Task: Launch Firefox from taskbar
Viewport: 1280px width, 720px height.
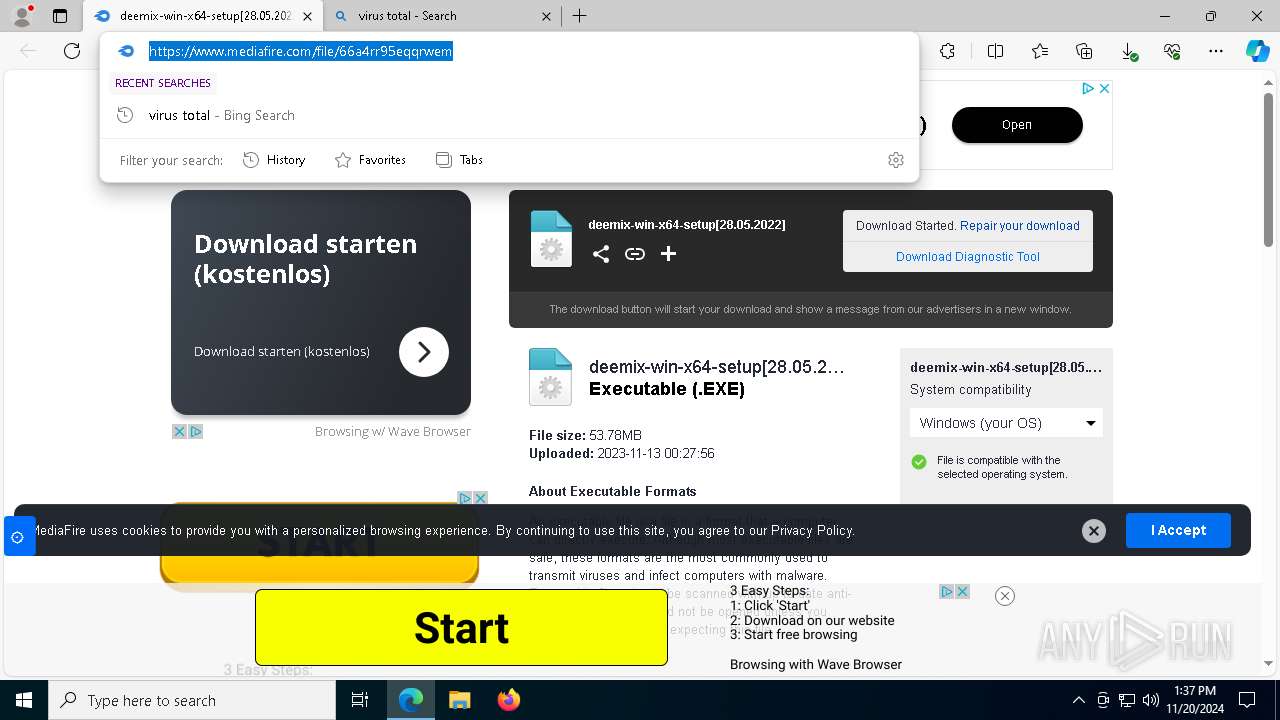Action: tap(508, 700)
